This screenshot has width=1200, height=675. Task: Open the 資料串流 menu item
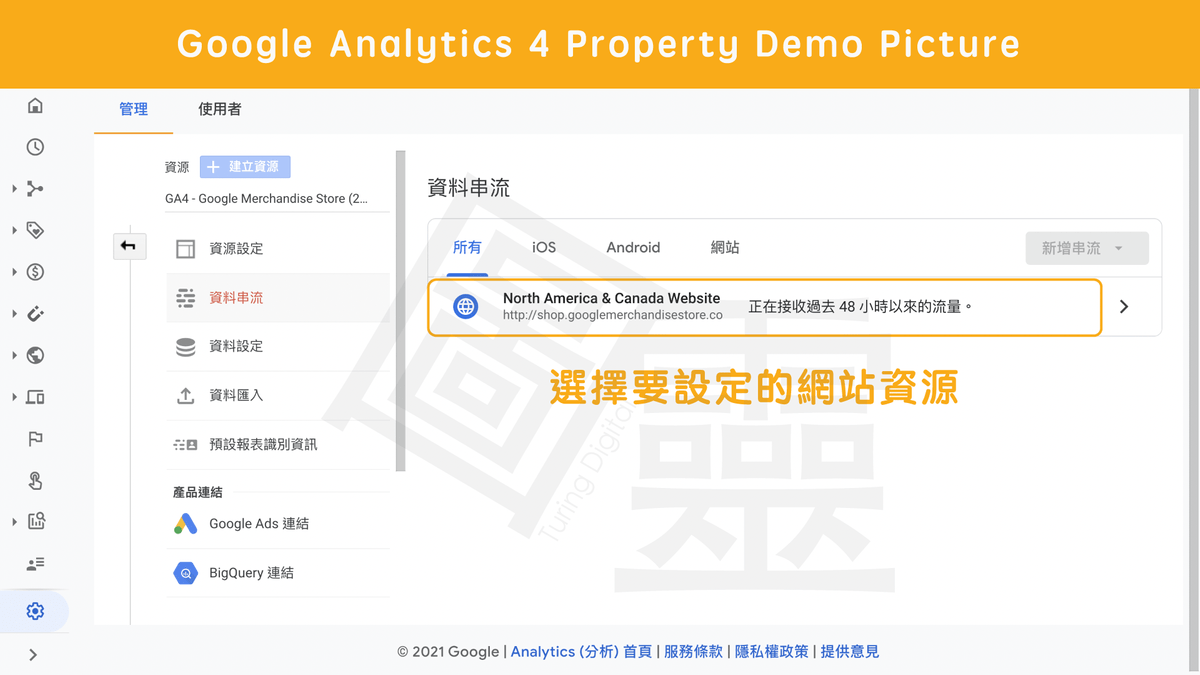pyautogui.click(x=278, y=298)
